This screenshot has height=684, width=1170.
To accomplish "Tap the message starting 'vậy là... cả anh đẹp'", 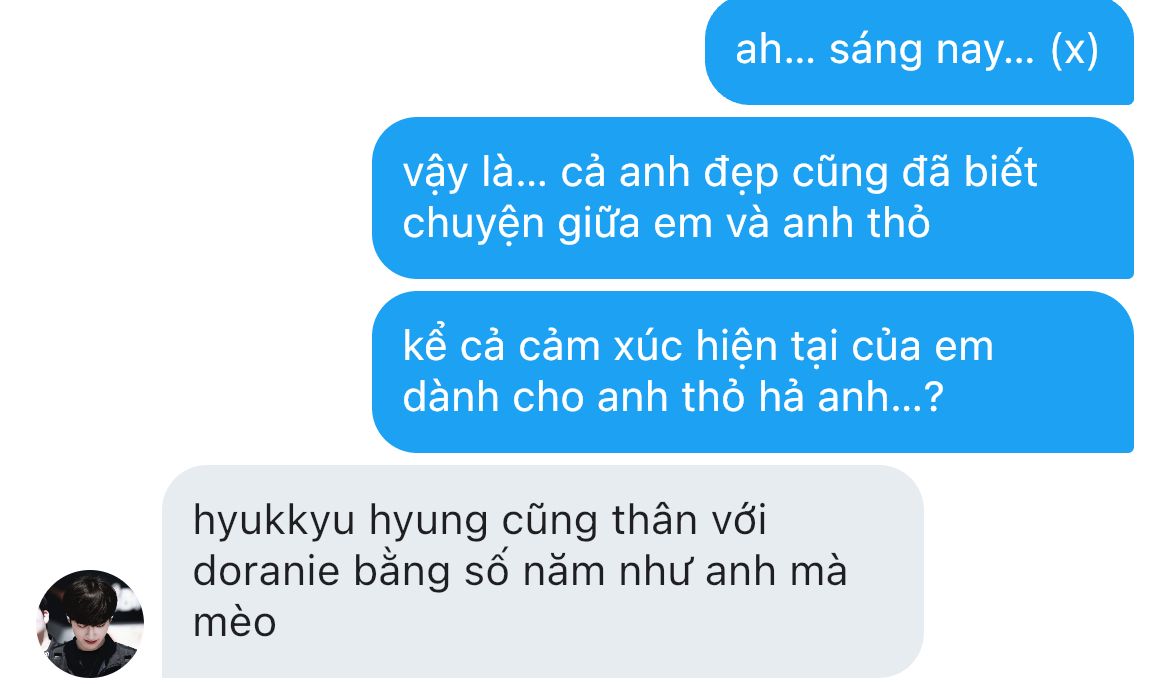I will [753, 198].
